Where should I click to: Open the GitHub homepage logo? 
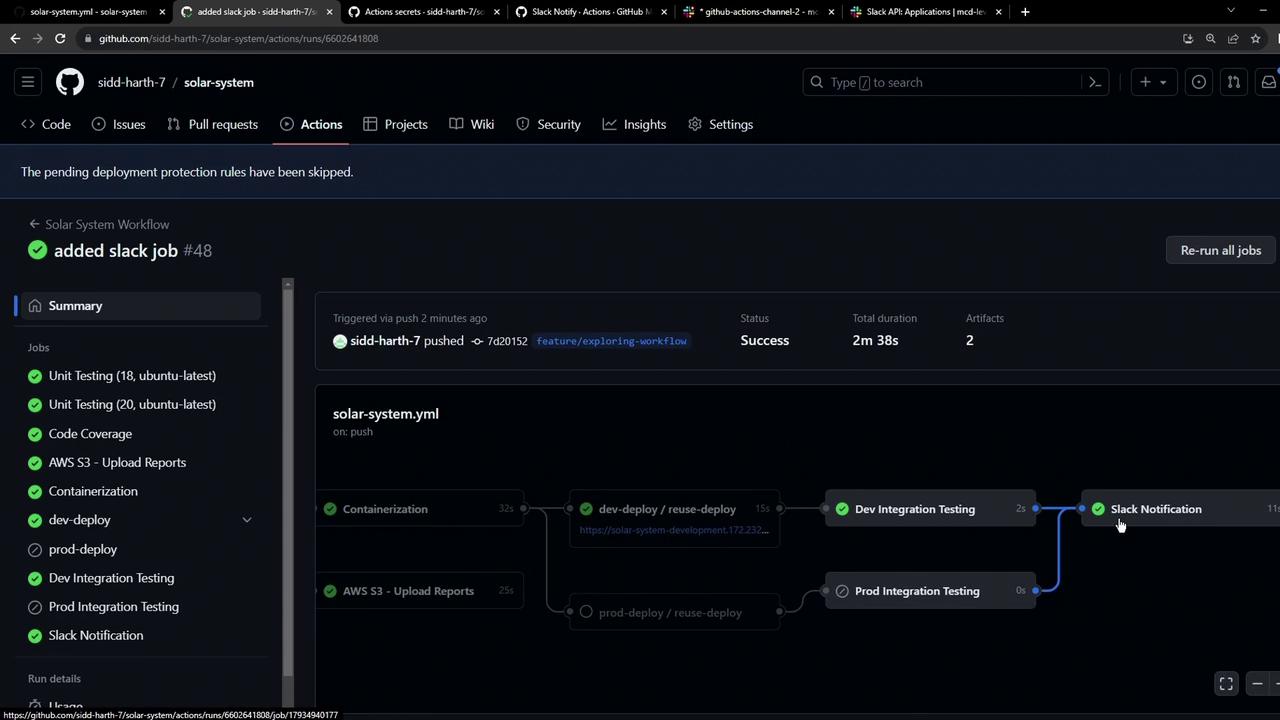click(70, 82)
